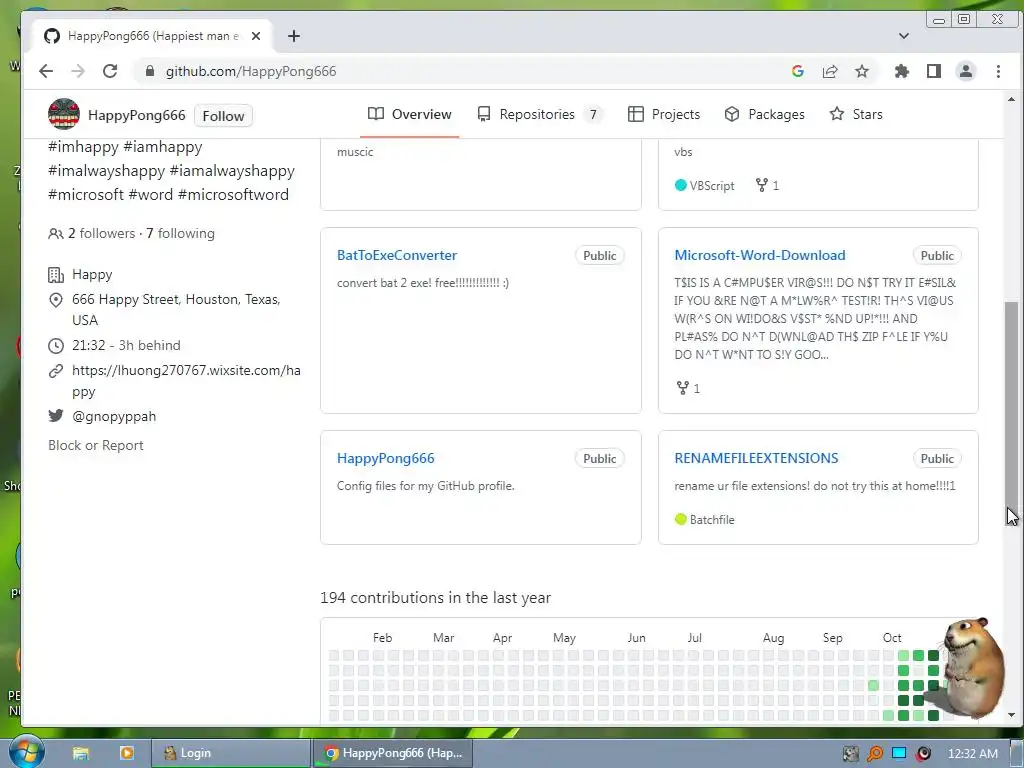Click the leftmost system tray icon

pyautogui.click(x=850, y=754)
